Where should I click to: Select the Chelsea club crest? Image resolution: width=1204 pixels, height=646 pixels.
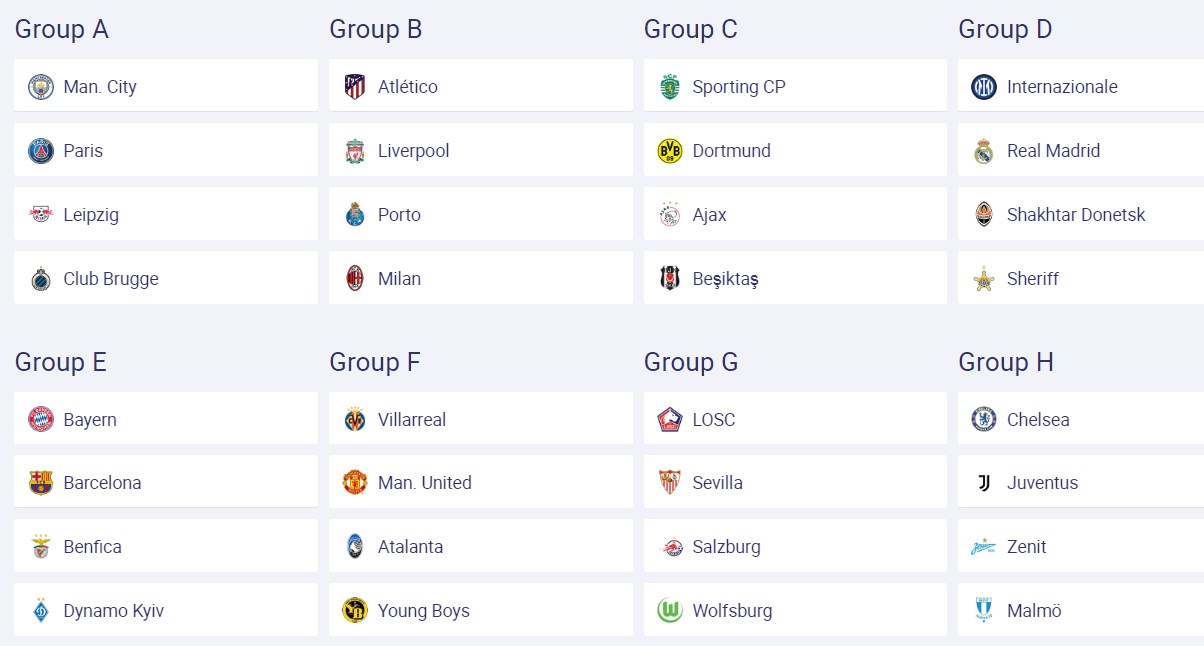(x=984, y=420)
